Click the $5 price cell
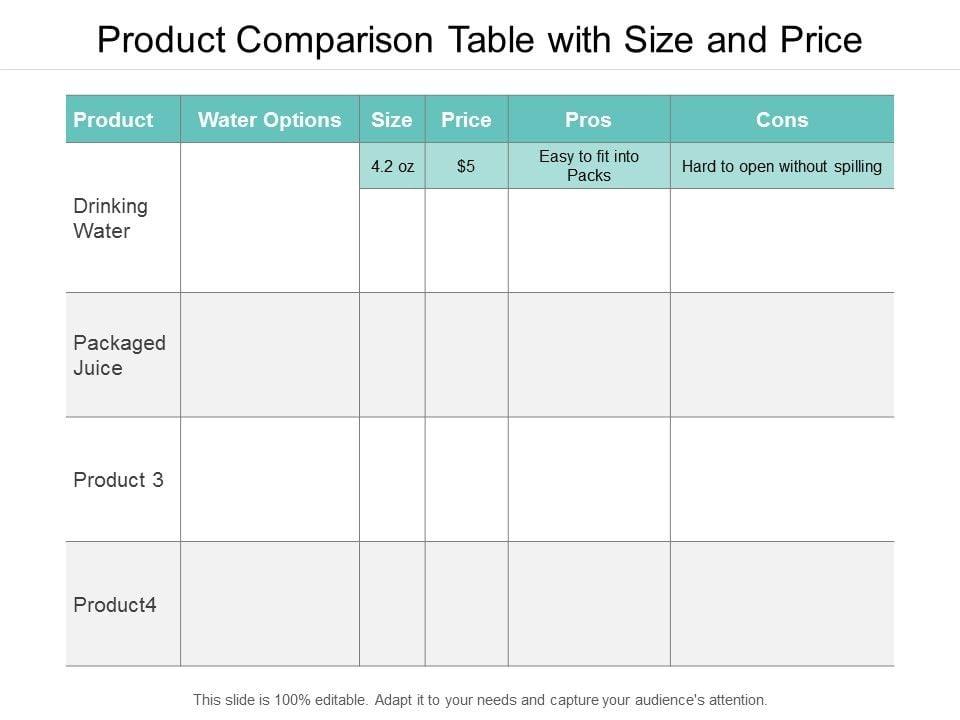The image size is (960, 720). (x=466, y=167)
